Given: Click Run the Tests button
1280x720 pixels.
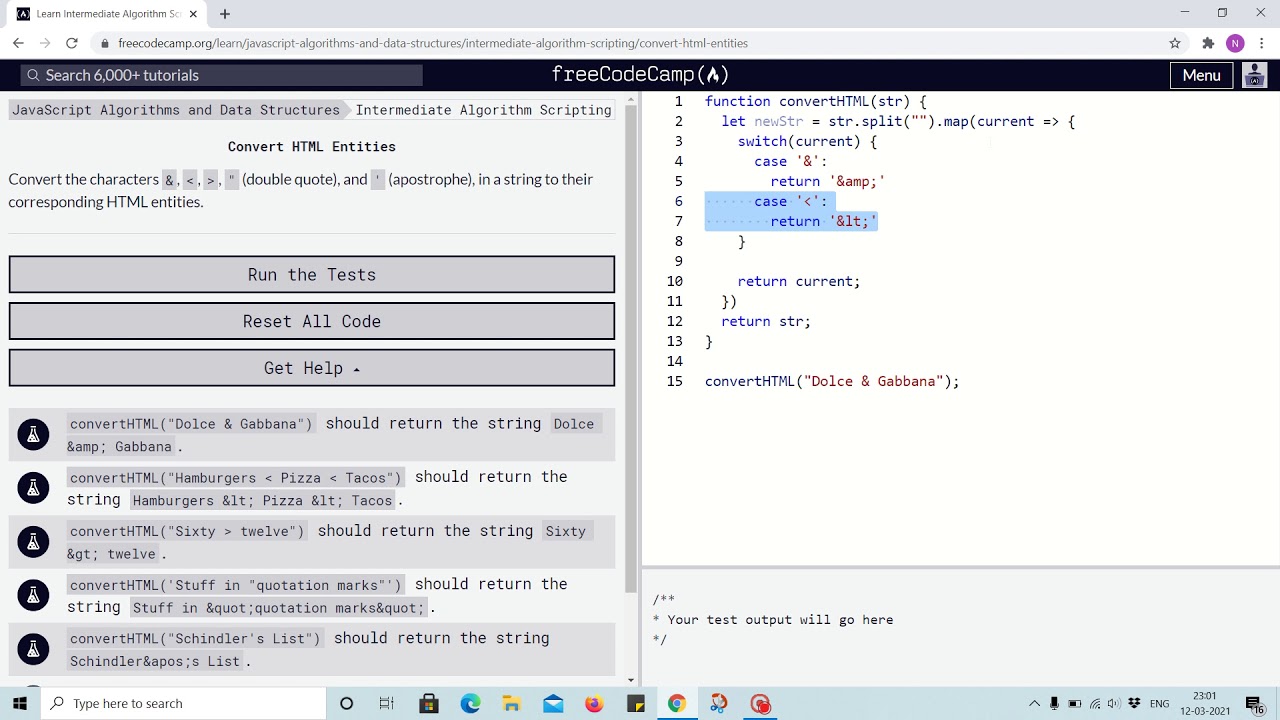Looking at the screenshot, I should (x=312, y=274).
